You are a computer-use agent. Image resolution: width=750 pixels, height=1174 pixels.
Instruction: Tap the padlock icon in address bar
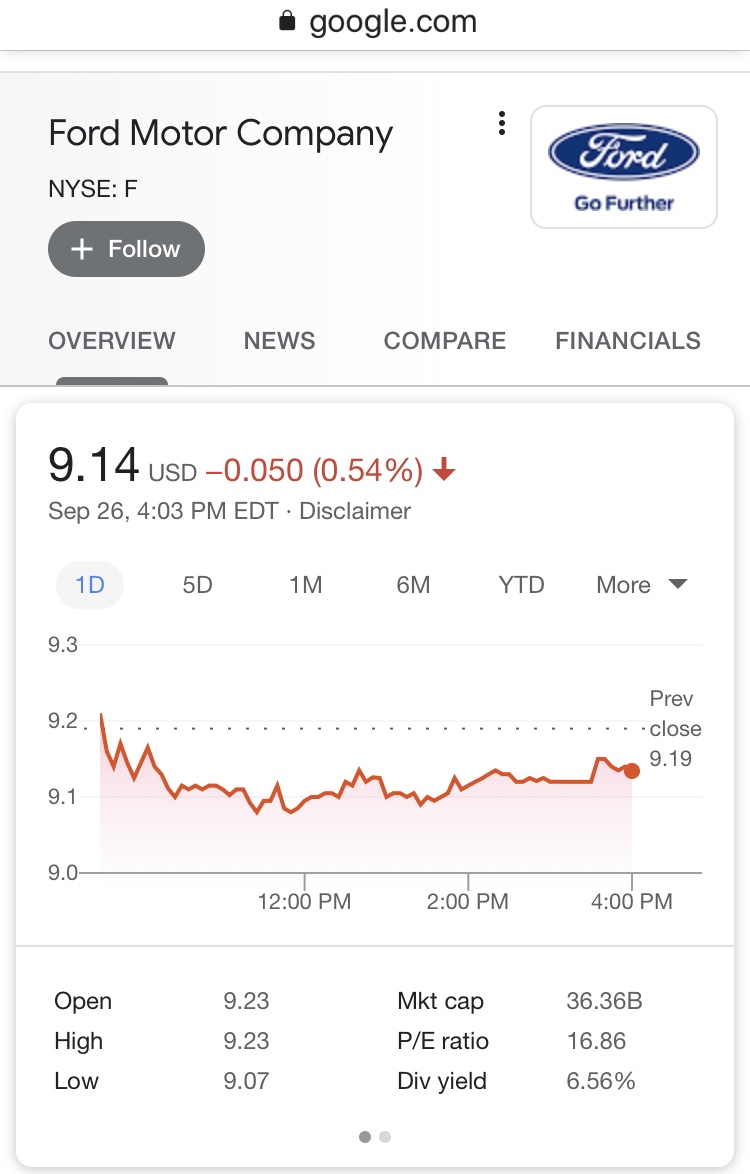coord(289,22)
